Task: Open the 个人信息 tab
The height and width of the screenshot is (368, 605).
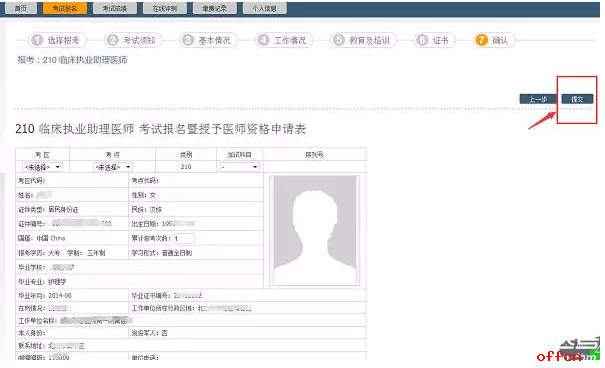Action: pyautogui.click(x=265, y=8)
